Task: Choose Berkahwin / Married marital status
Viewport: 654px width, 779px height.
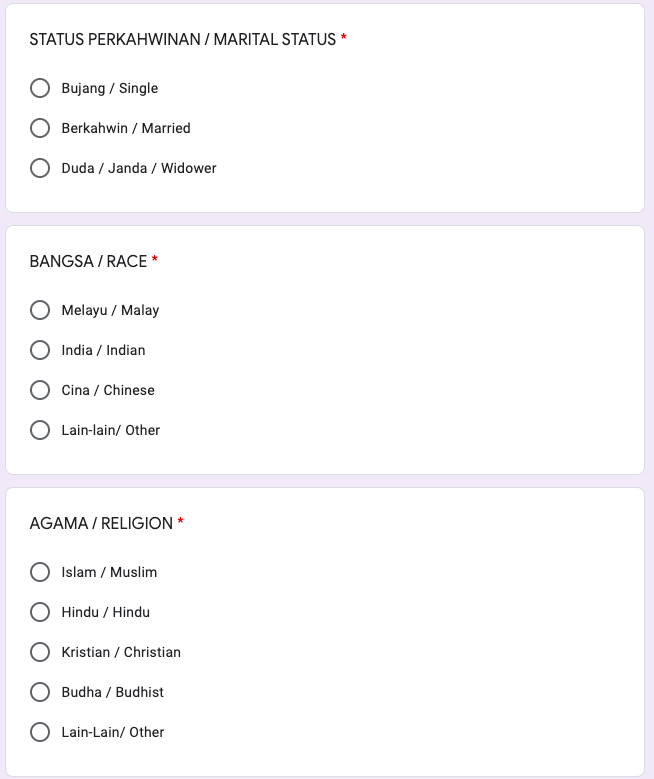Action: (x=40, y=128)
